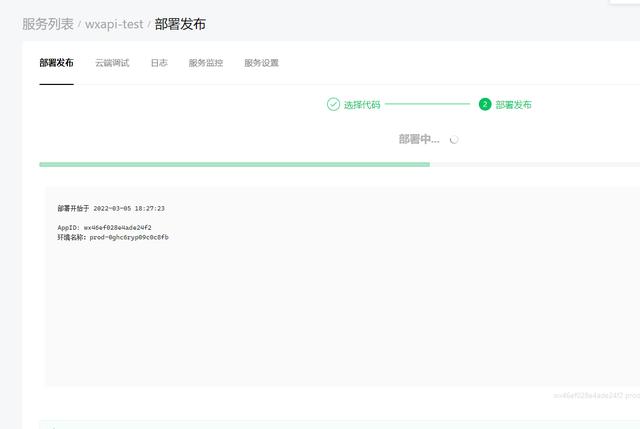Click the step 2 circle icon
Screen dimensions: 640x429
pos(485,104)
